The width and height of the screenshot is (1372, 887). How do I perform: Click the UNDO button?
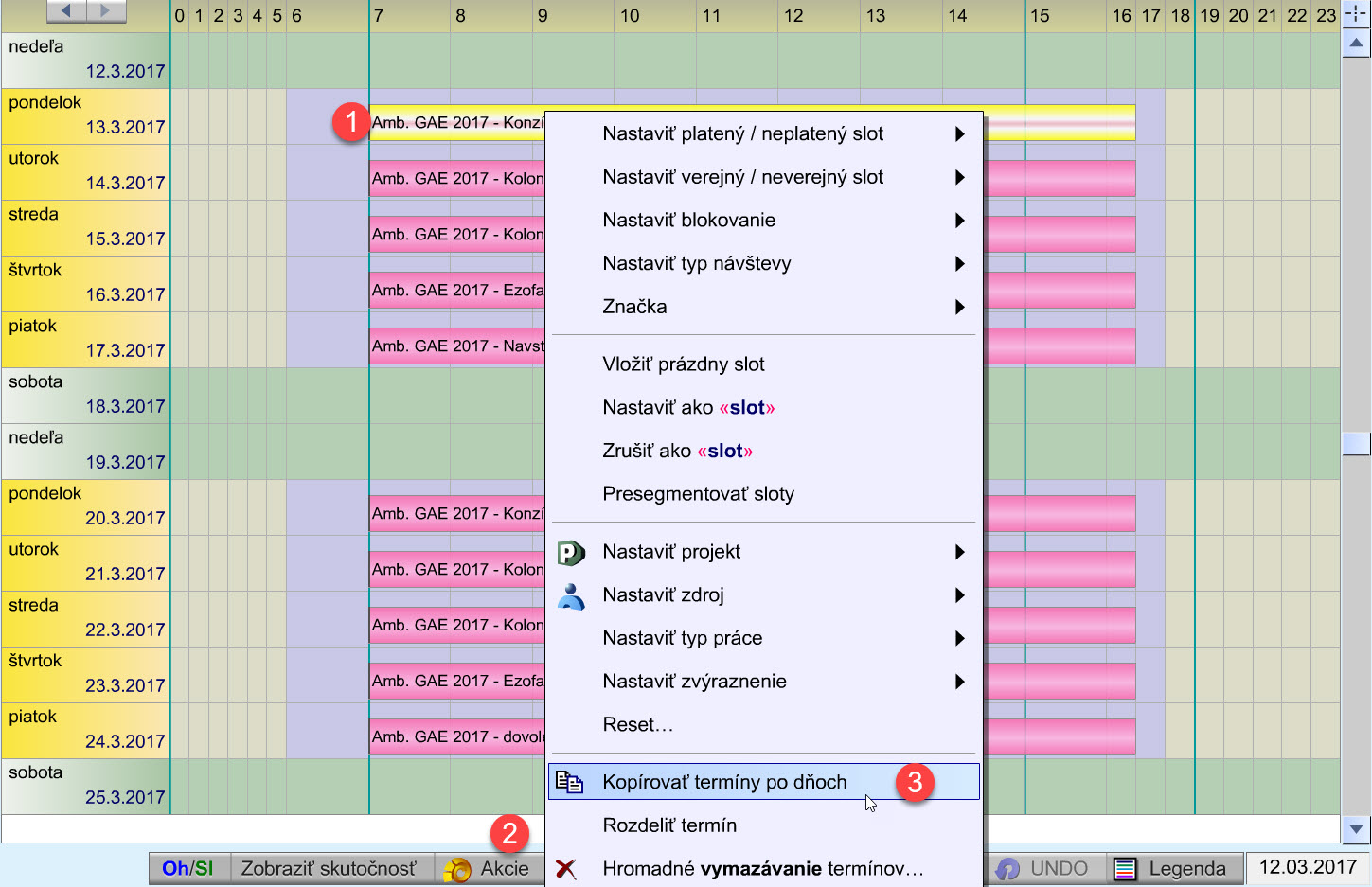point(1045,869)
